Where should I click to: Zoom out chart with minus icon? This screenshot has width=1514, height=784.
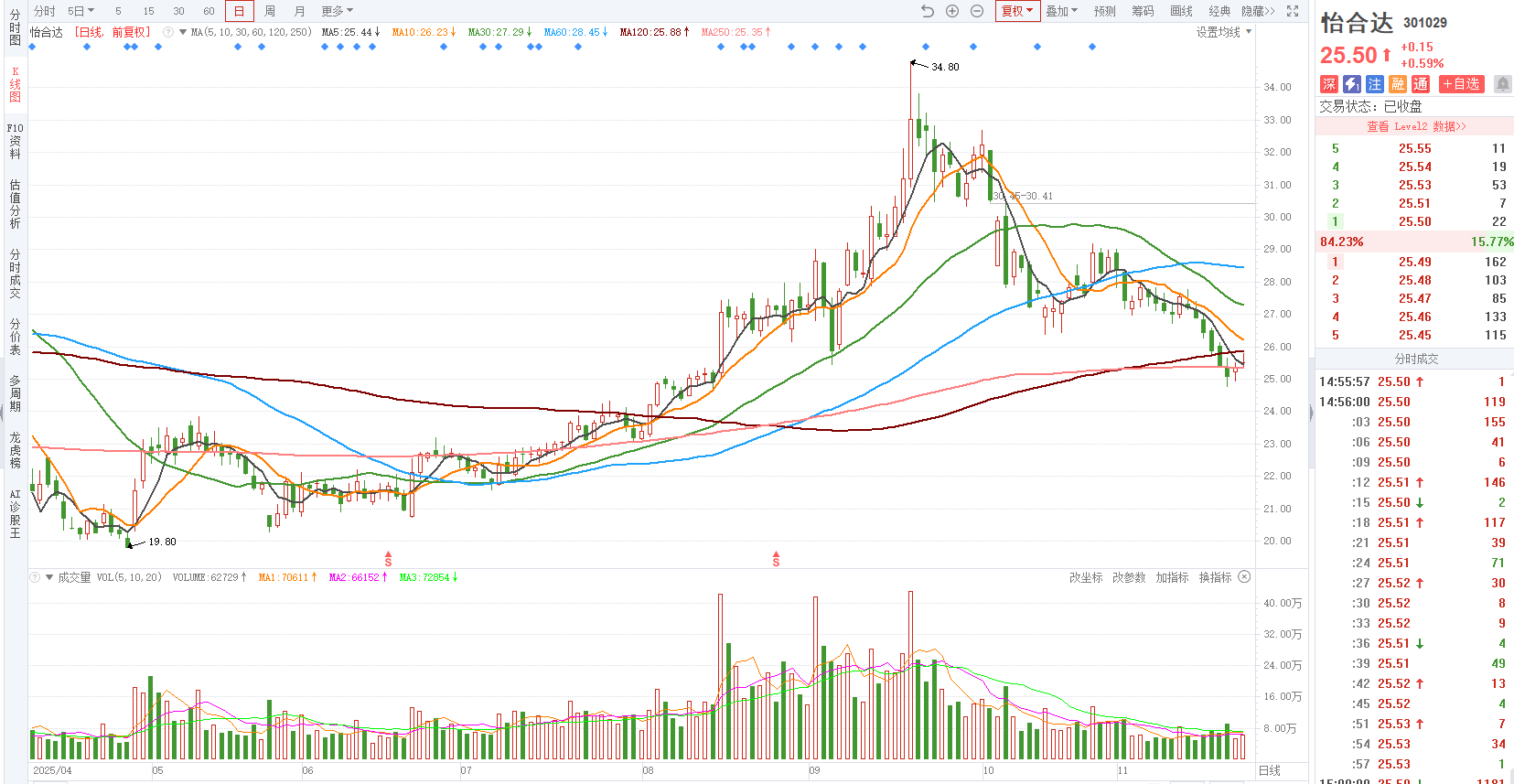977,11
